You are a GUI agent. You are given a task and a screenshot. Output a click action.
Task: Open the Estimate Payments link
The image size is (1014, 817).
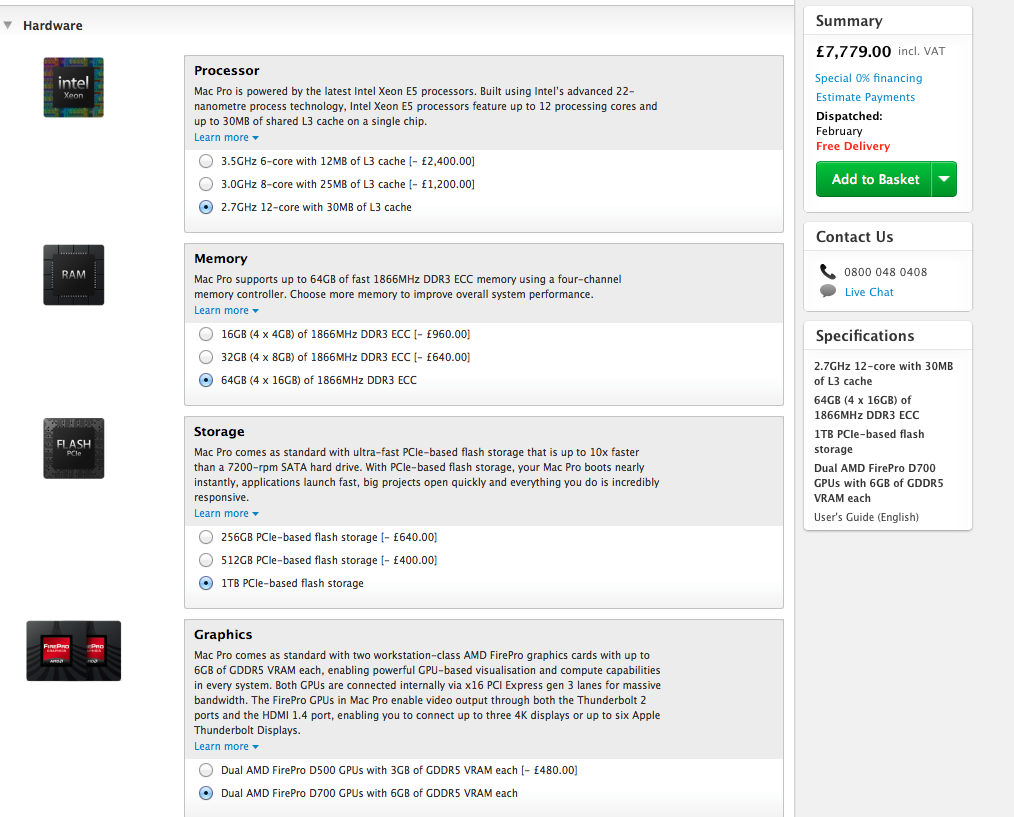point(865,97)
